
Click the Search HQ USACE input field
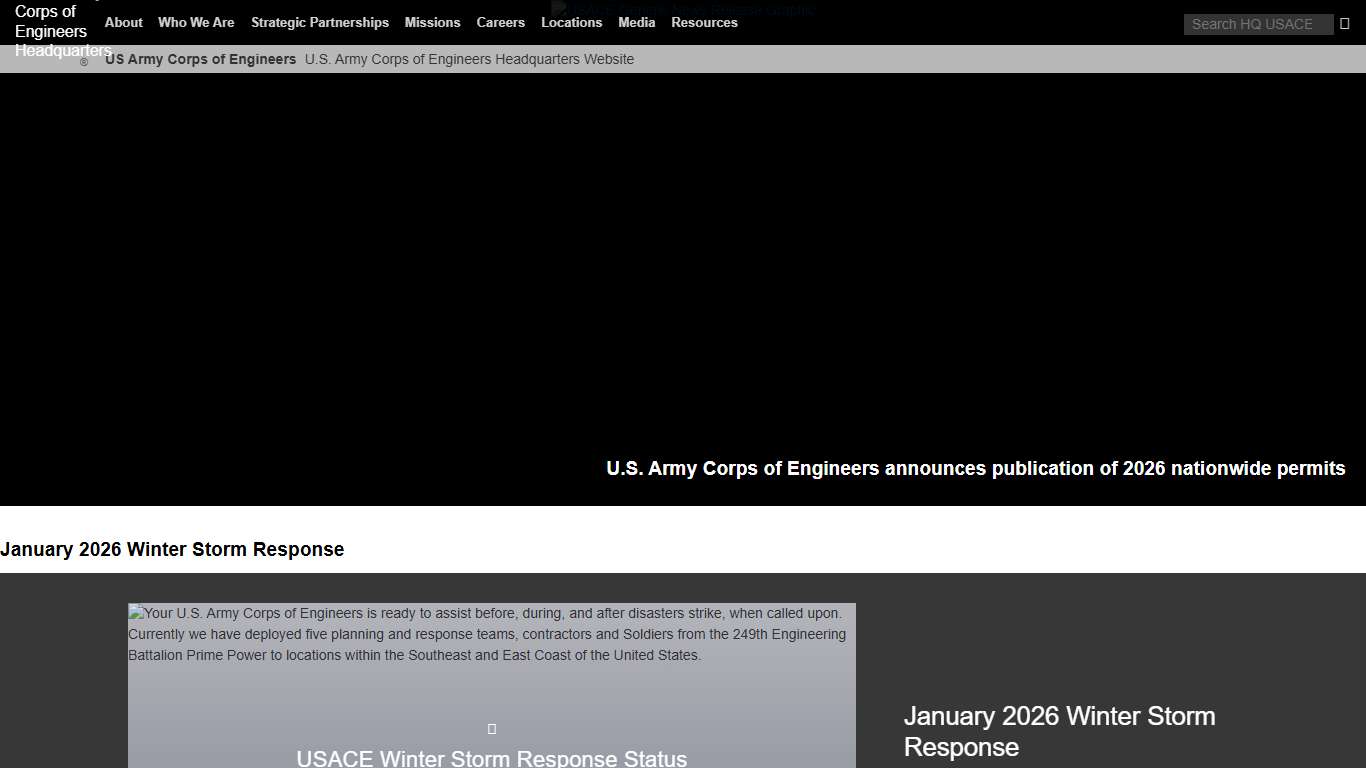[1258, 24]
